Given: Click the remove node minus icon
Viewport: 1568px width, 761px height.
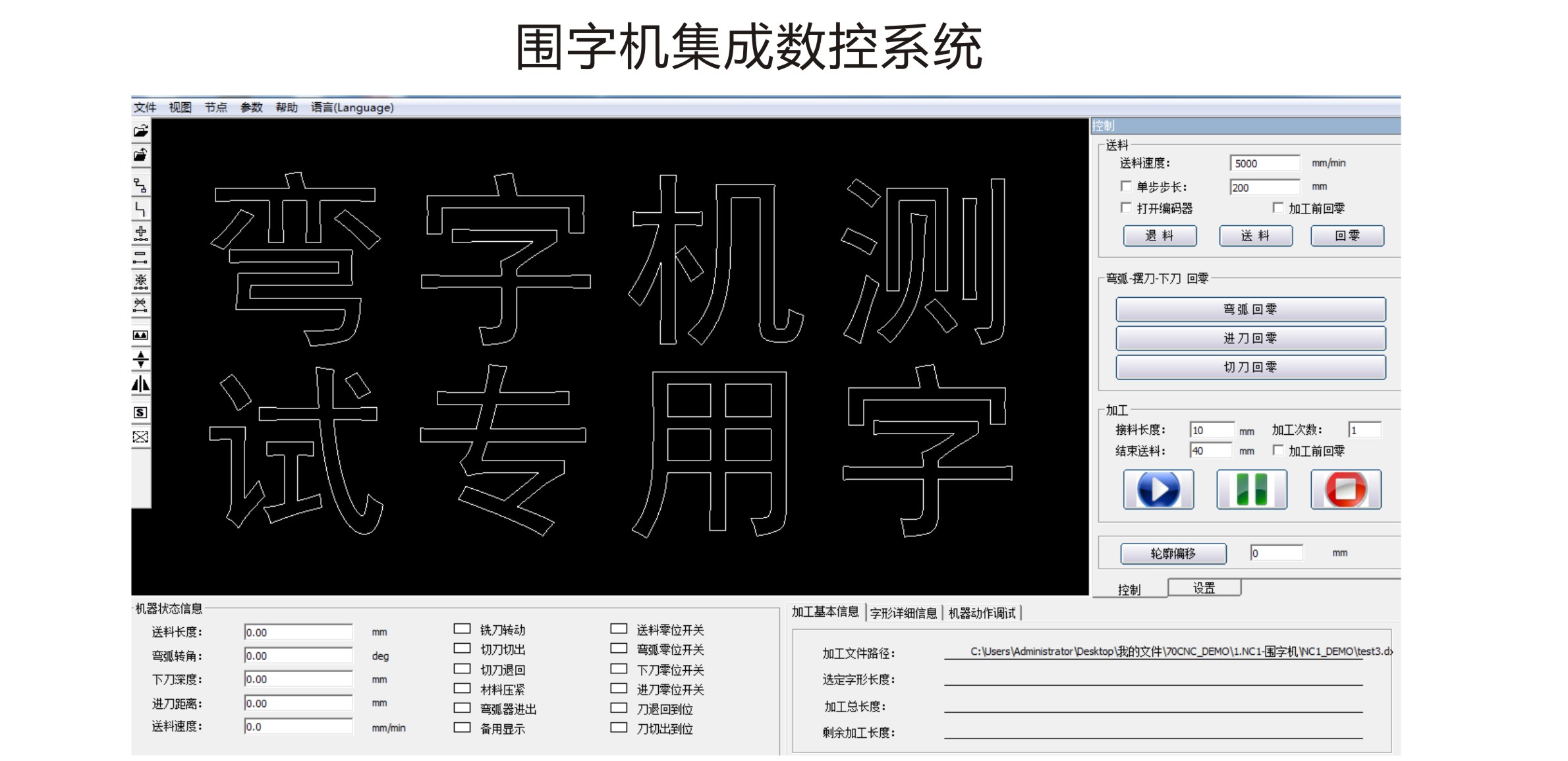Looking at the screenshot, I should tap(140, 258).
